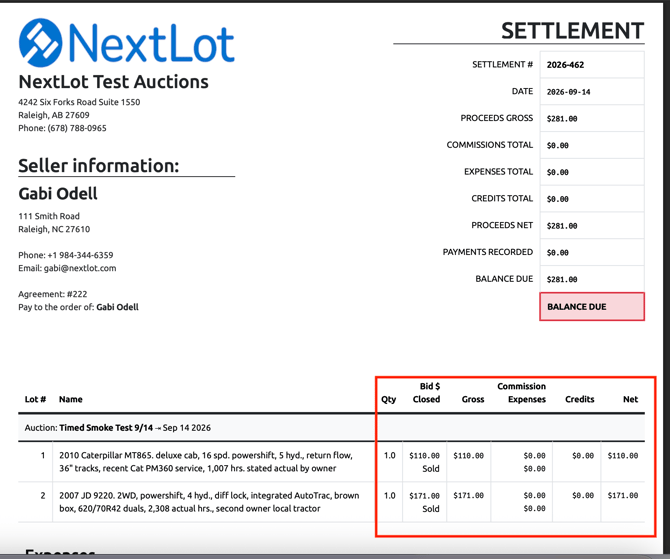Click the Seller information heading

(x=99, y=165)
